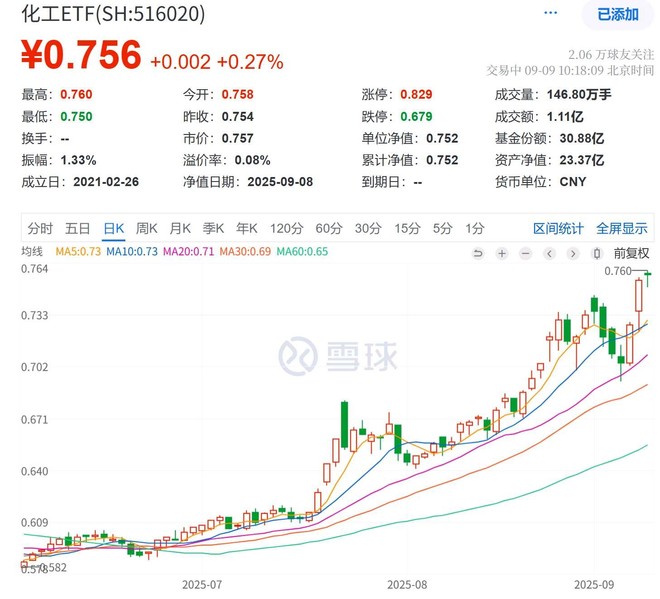Click the candlestick style icon
Screen dimensions: 660x599
(x=596, y=254)
